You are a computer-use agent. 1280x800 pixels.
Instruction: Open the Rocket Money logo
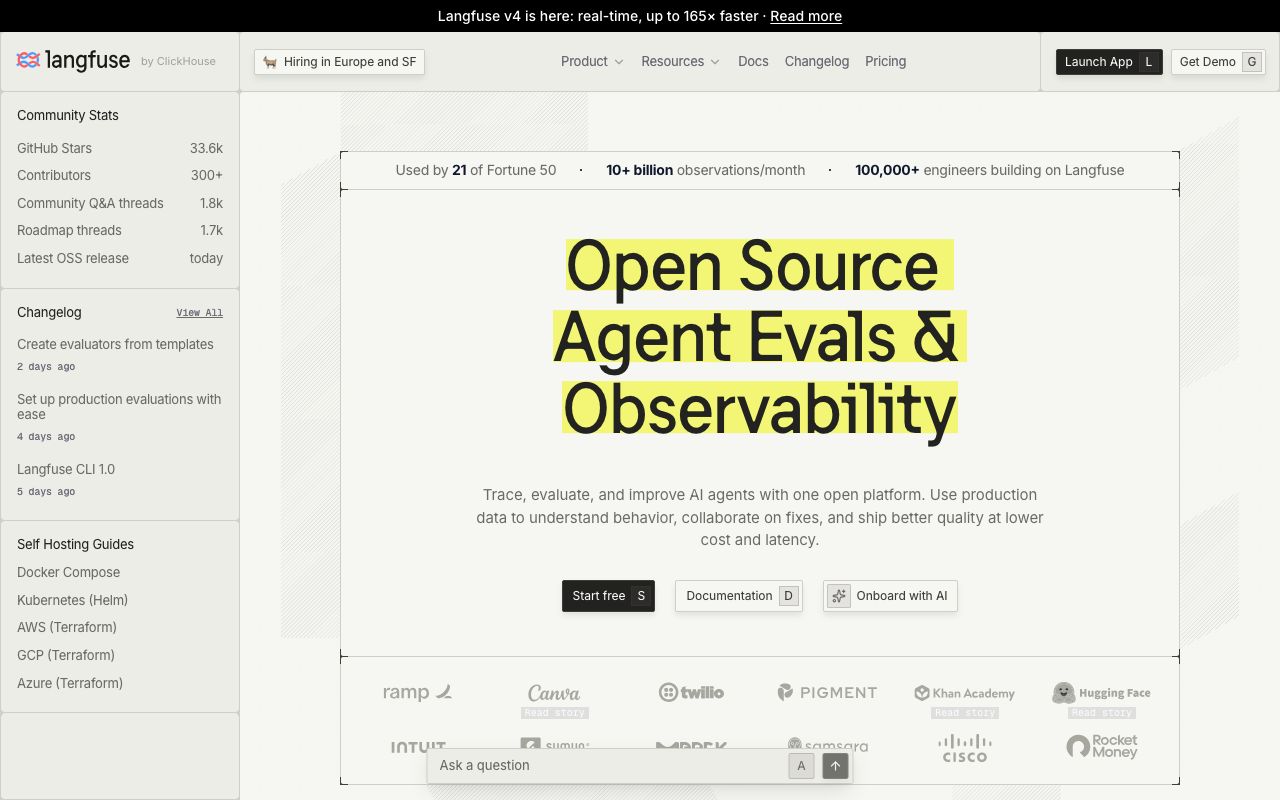pyautogui.click(x=1101, y=746)
